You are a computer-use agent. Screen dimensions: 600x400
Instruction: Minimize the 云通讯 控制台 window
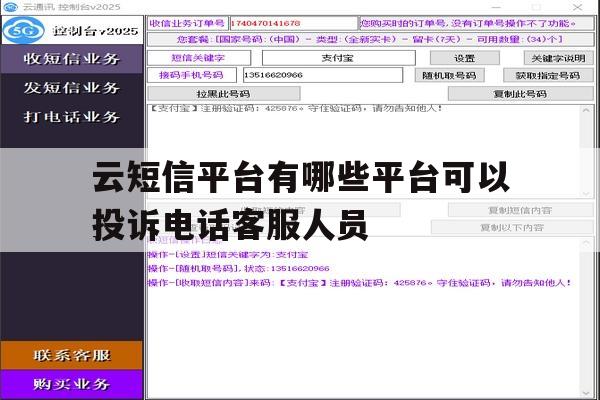click(496, 7)
